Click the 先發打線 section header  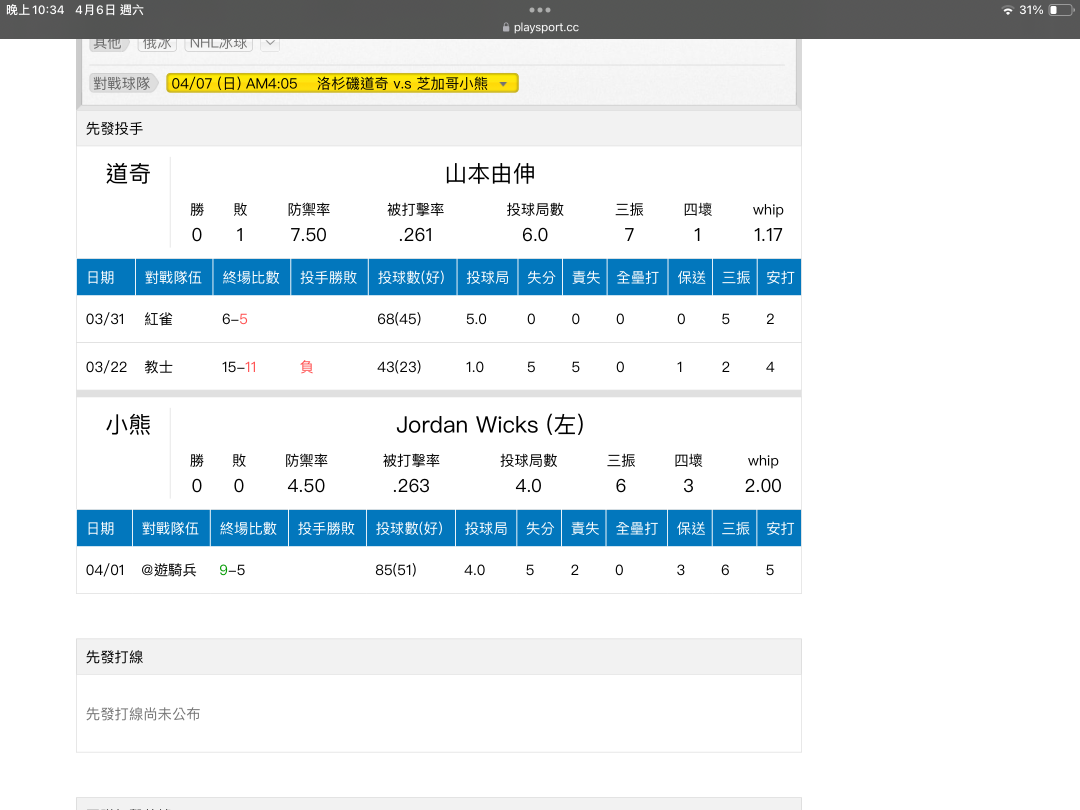(x=439, y=656)
